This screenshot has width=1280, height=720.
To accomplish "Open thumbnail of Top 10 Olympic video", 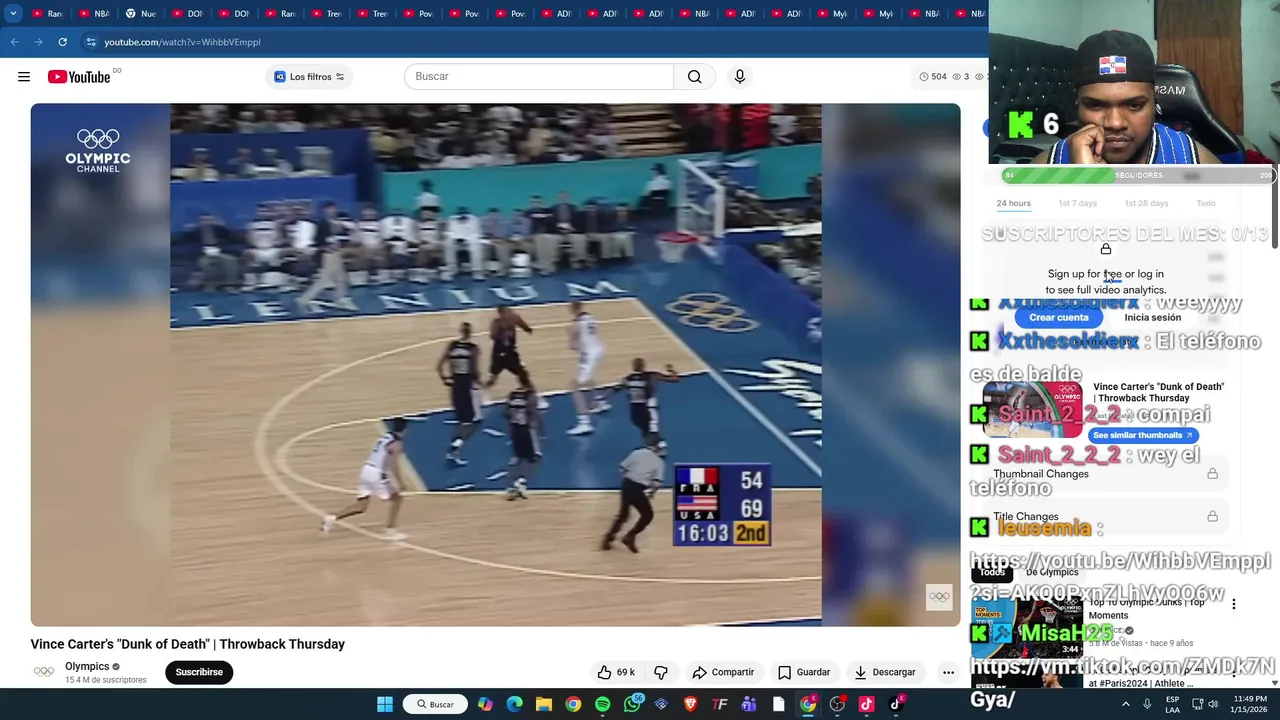I will [1027, 627].
